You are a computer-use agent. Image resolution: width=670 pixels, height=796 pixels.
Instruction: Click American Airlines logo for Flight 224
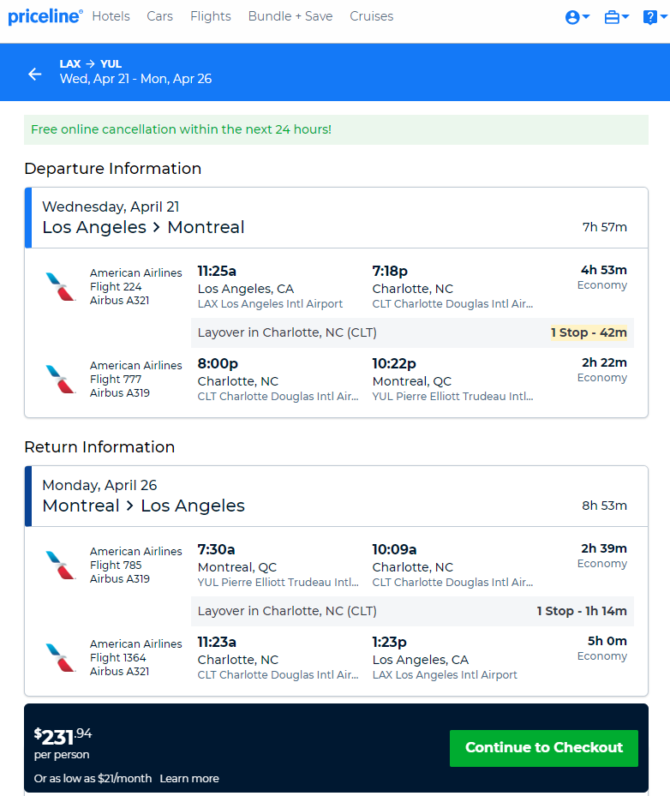click(x=60, y=287)
